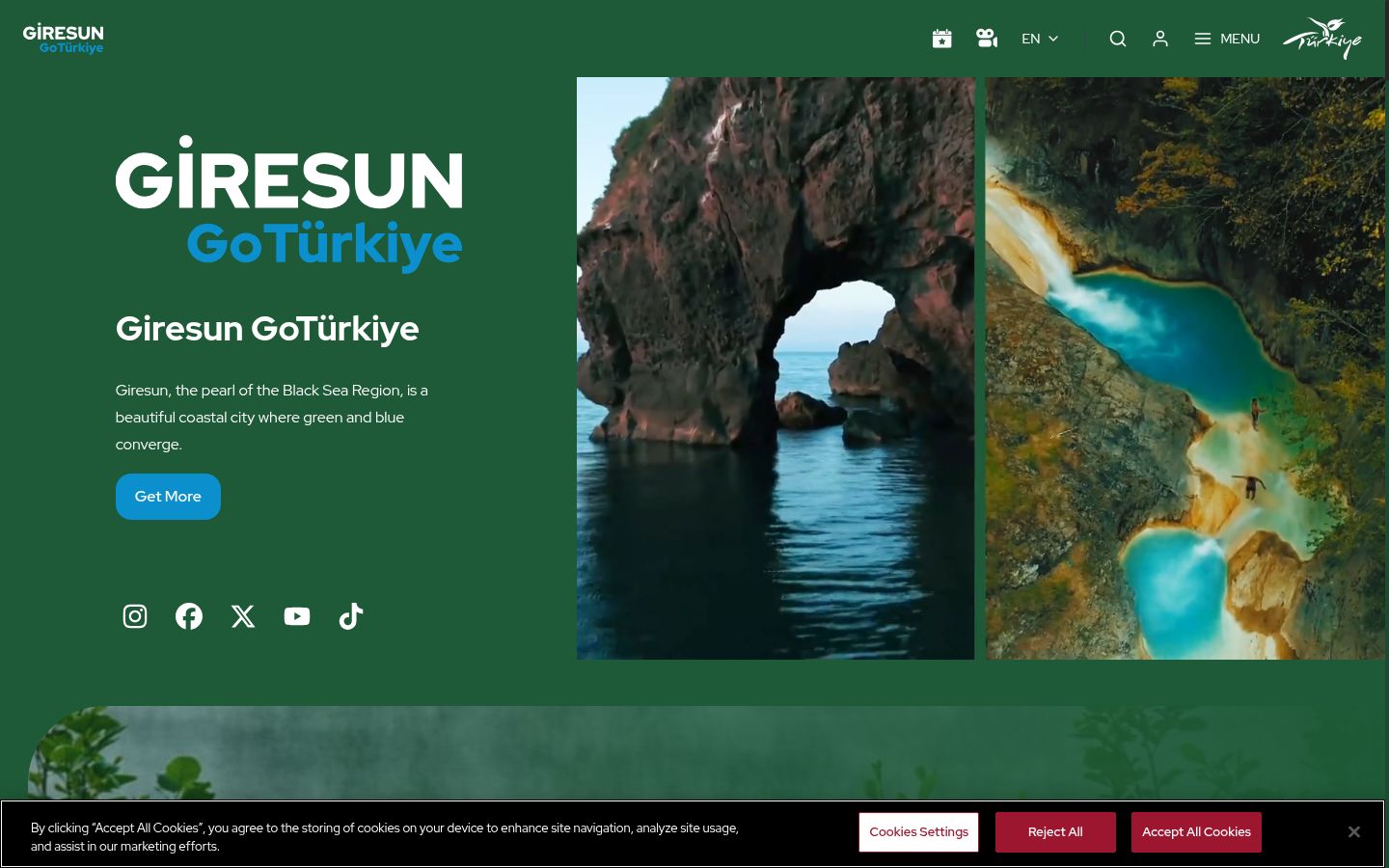
Task: Click Accept All Cookies button
Action: (x=1196, y=832)
